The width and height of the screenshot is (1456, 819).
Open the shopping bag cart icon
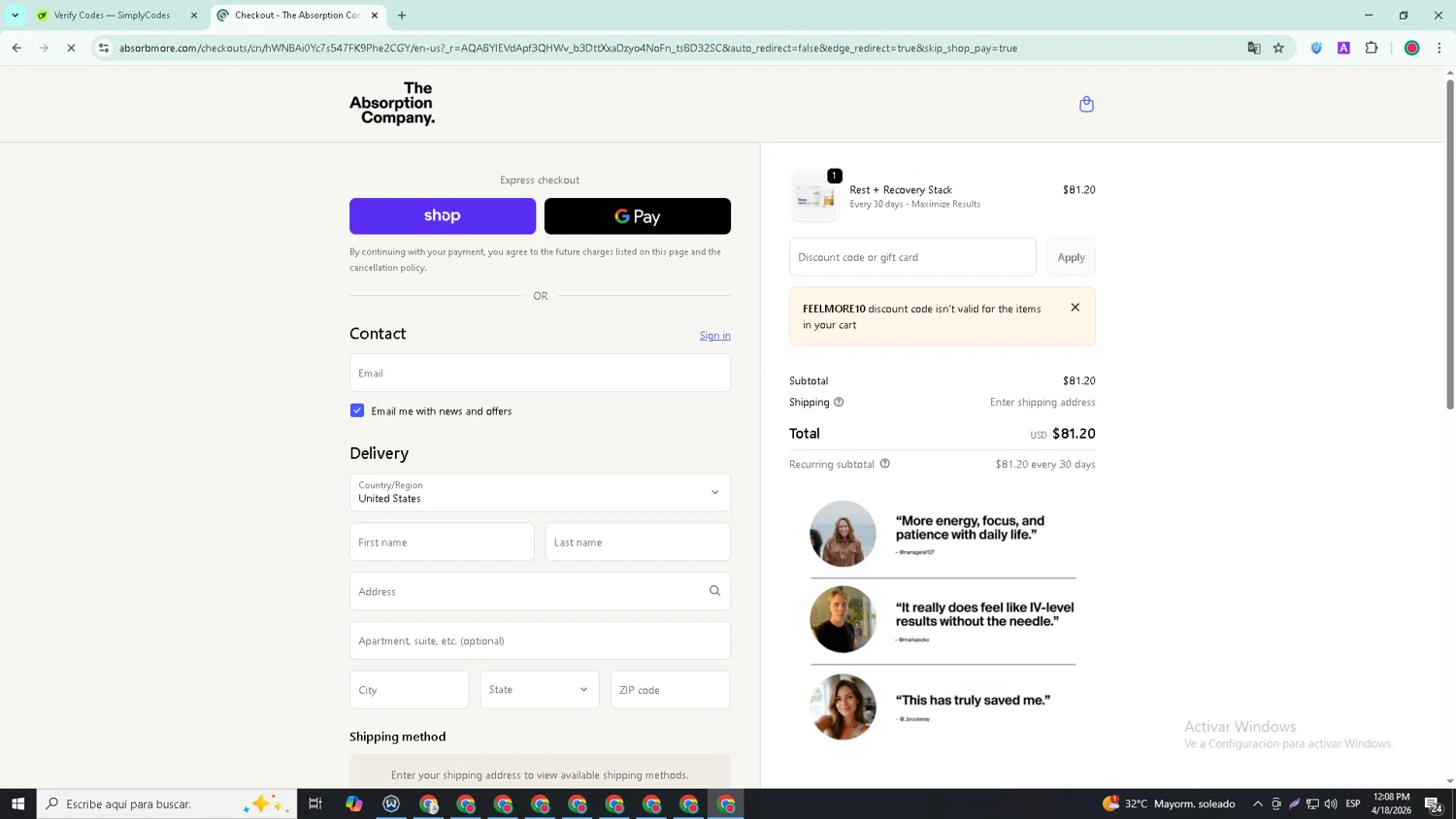pos(1086,104)
